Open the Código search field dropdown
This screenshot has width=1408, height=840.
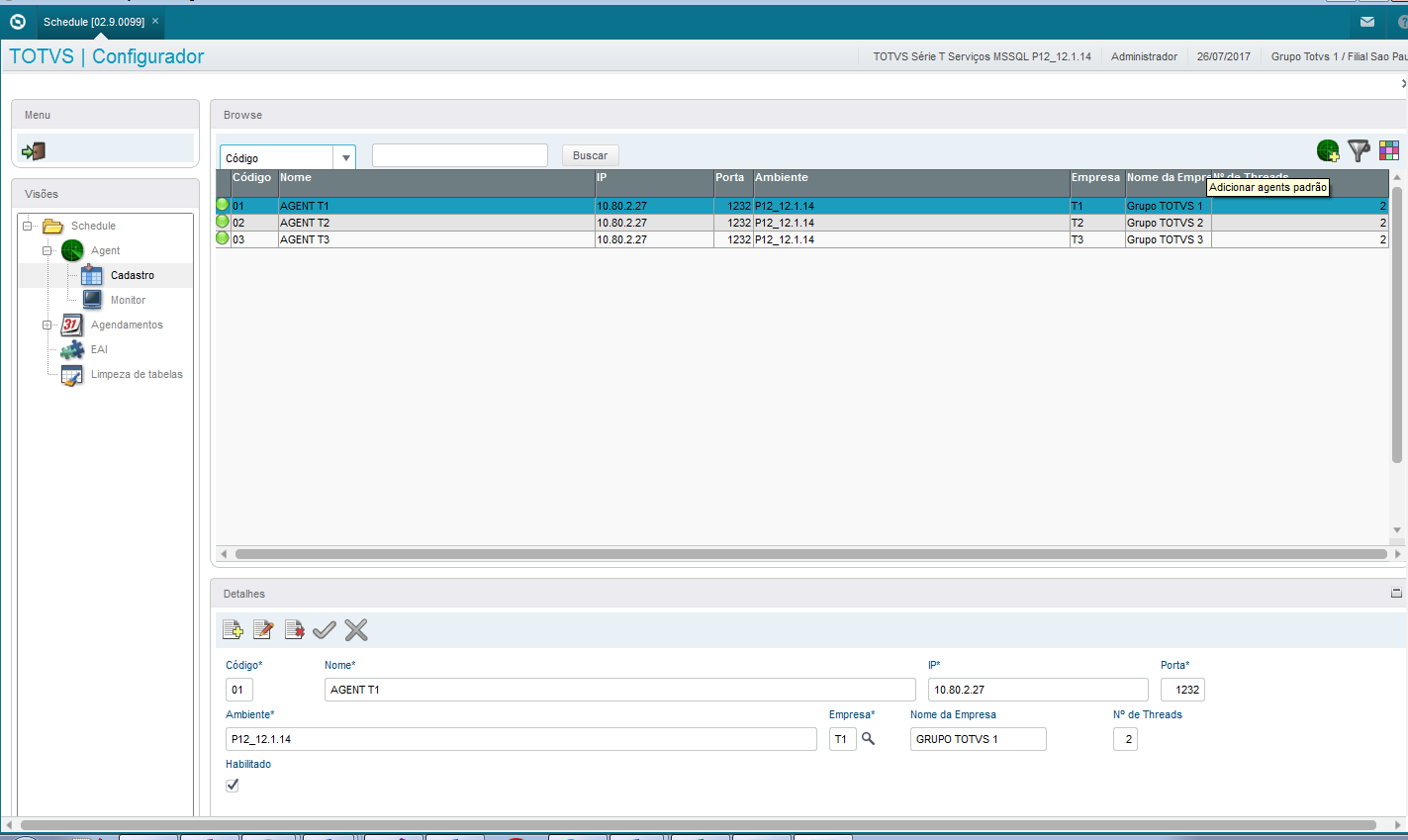[x=345, y=157]
